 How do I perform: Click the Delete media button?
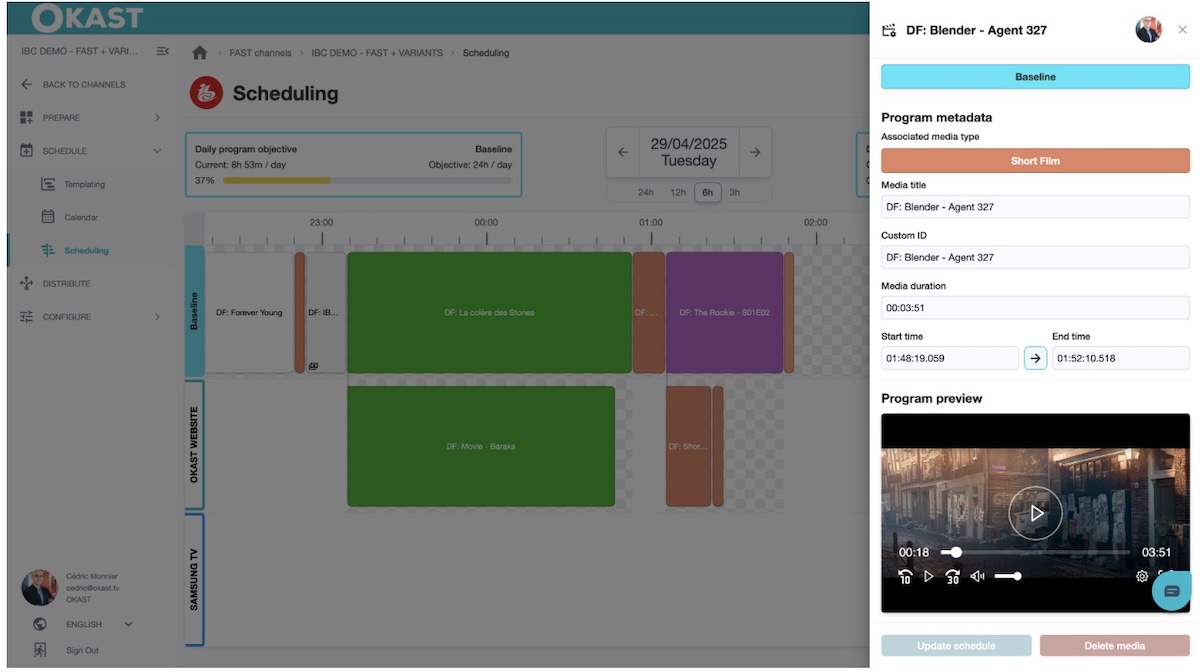pos(1114,646)
